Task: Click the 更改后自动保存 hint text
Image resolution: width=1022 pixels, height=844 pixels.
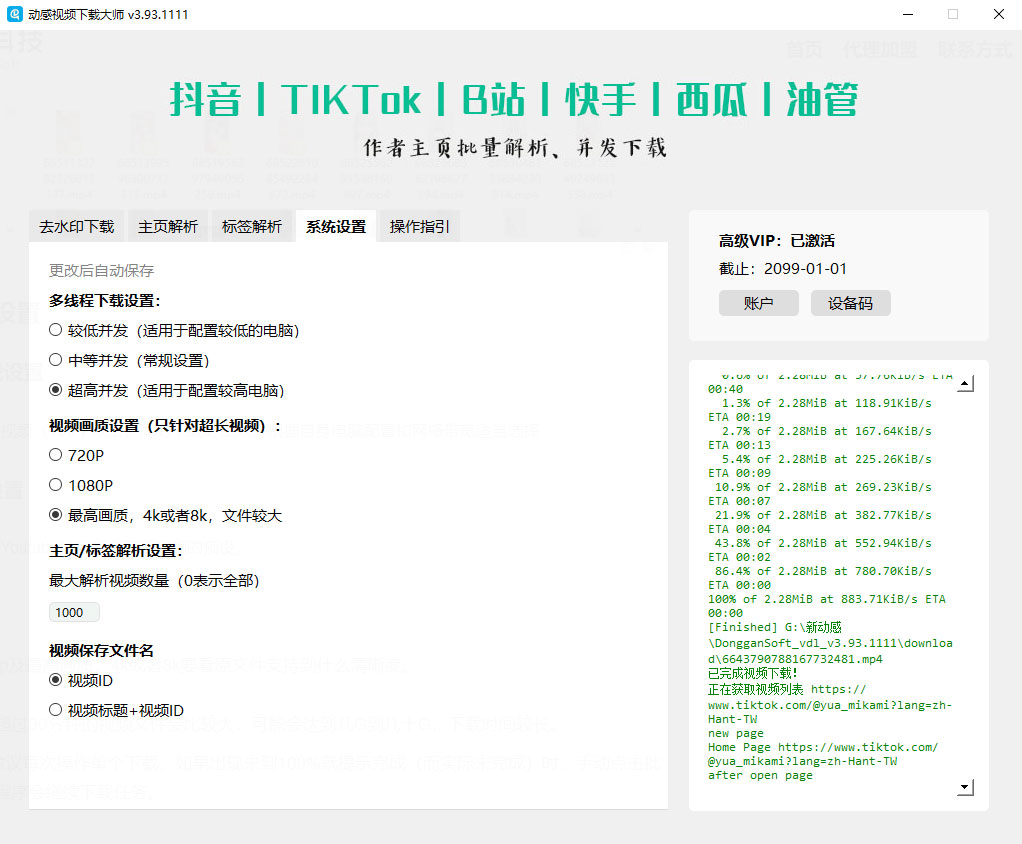Action: tap(101, 270)
